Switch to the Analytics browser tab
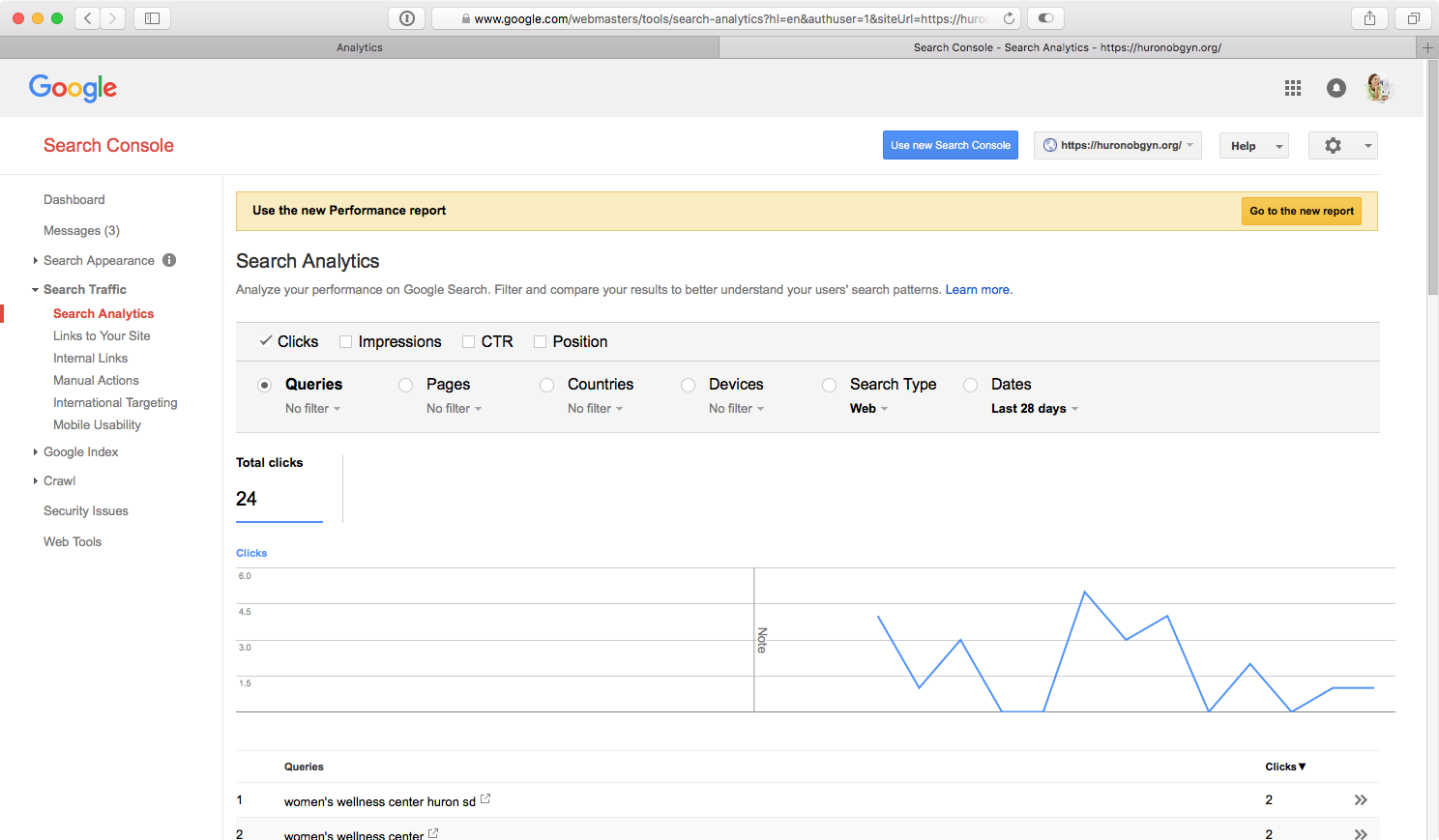1439x840 pixels. (x=359, y=47)
